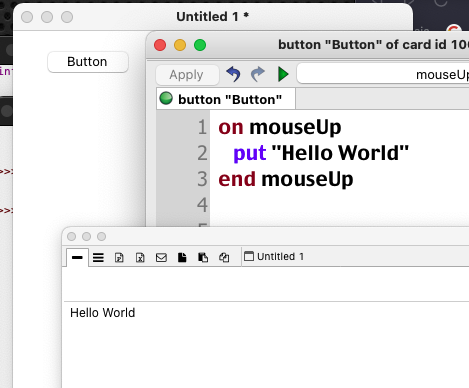Click the "end mouseUp" line
Viewport: 469px width, 388px height.
coord(286,179)
